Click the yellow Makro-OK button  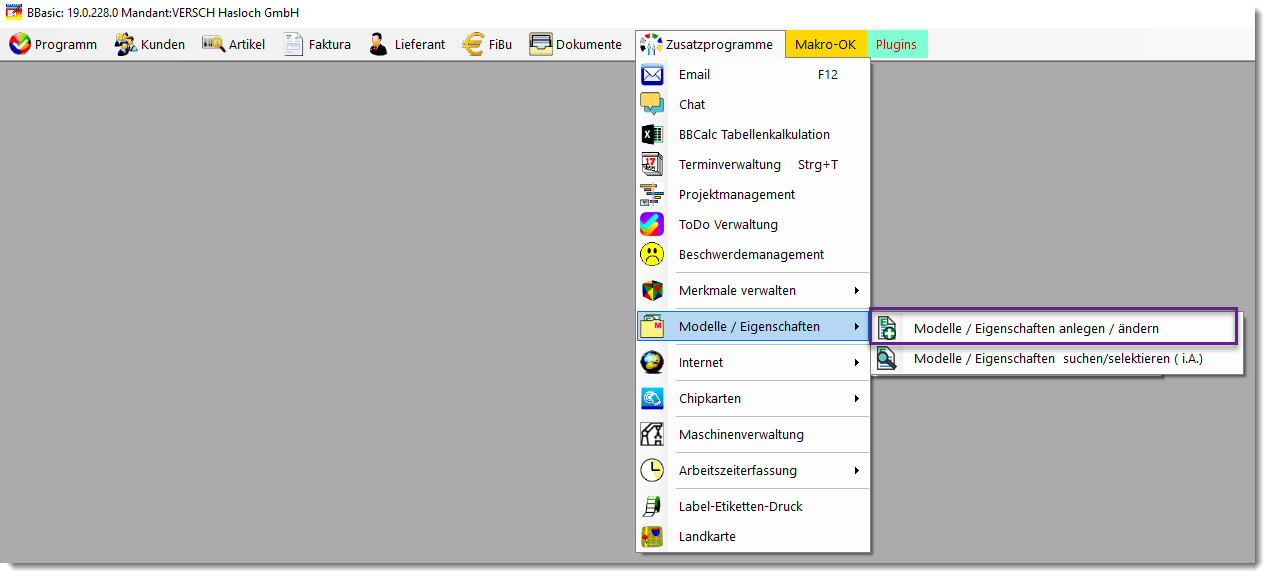click(x=826, y=44)
